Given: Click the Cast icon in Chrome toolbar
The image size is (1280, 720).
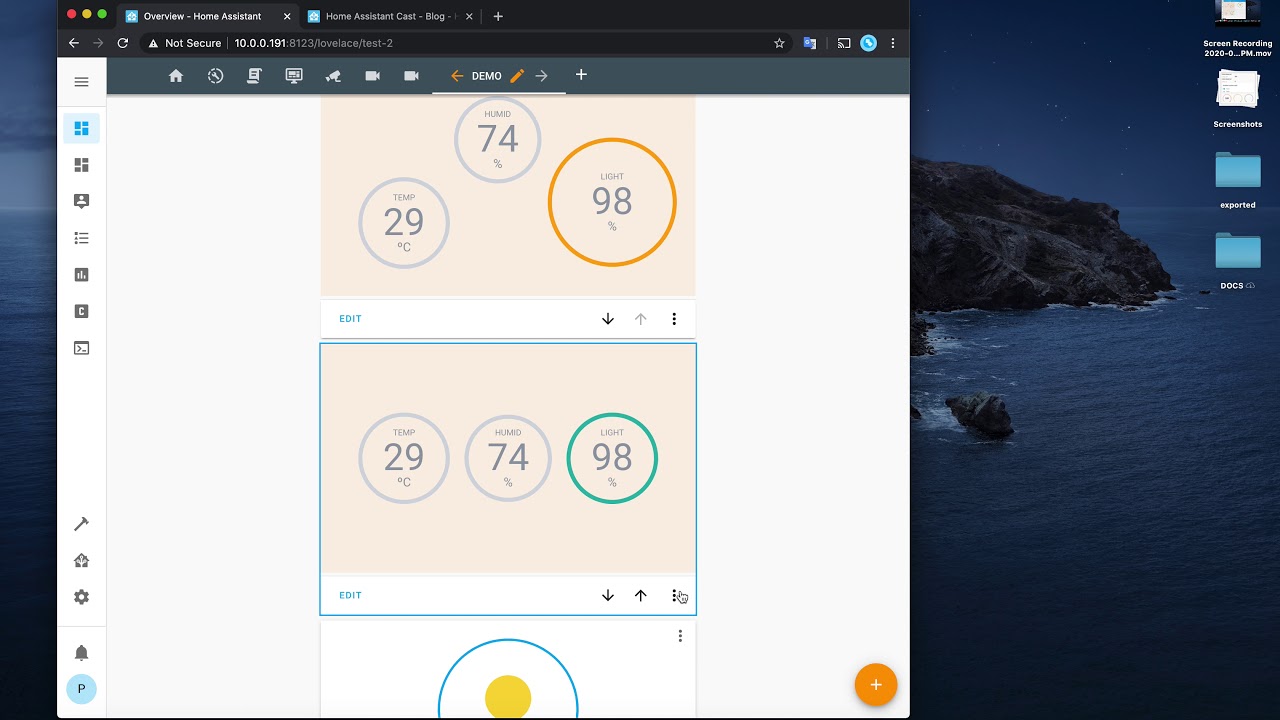Looking at the screenshot, I should click(x=844, y=43).
